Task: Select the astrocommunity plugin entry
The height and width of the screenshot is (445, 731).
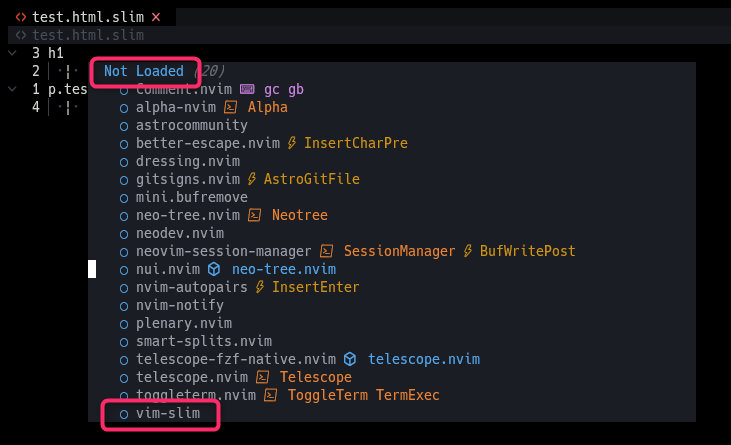Action: tap(192, 125)
